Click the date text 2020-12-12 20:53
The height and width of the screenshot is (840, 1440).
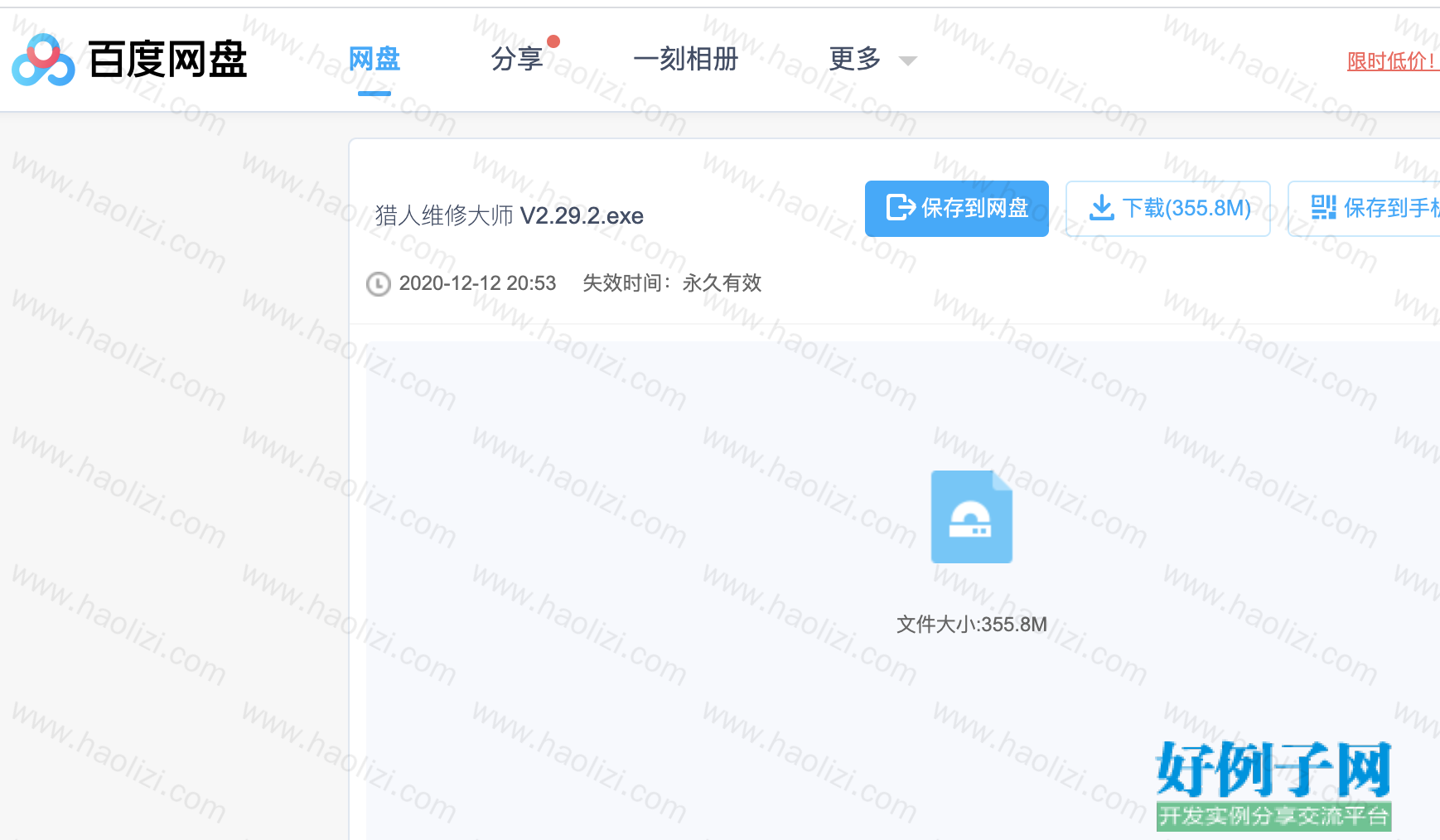(477, 283)
